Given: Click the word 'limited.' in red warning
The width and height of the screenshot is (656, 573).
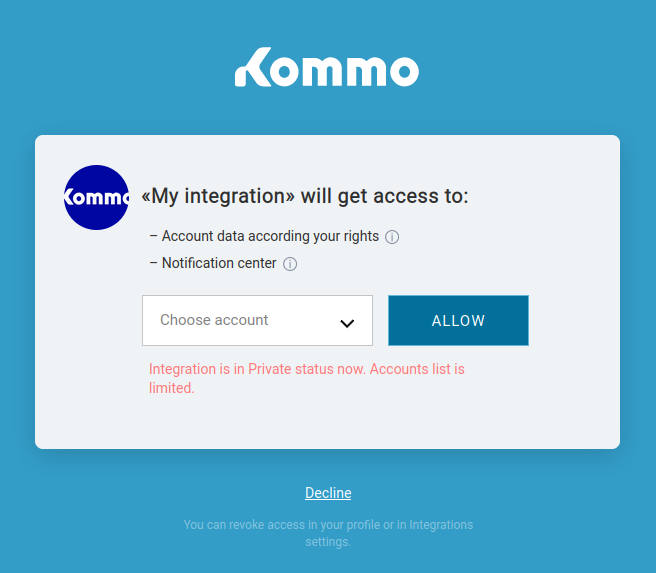Looking at the screenshot, I should (172, 388).
